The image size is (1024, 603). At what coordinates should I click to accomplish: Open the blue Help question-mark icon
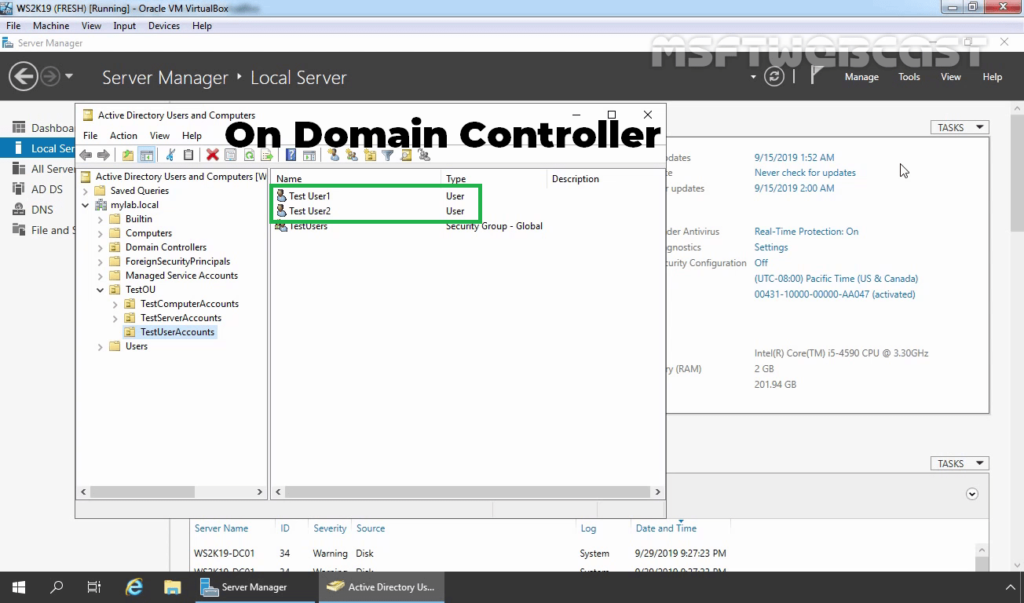click(x=291, y=155)
